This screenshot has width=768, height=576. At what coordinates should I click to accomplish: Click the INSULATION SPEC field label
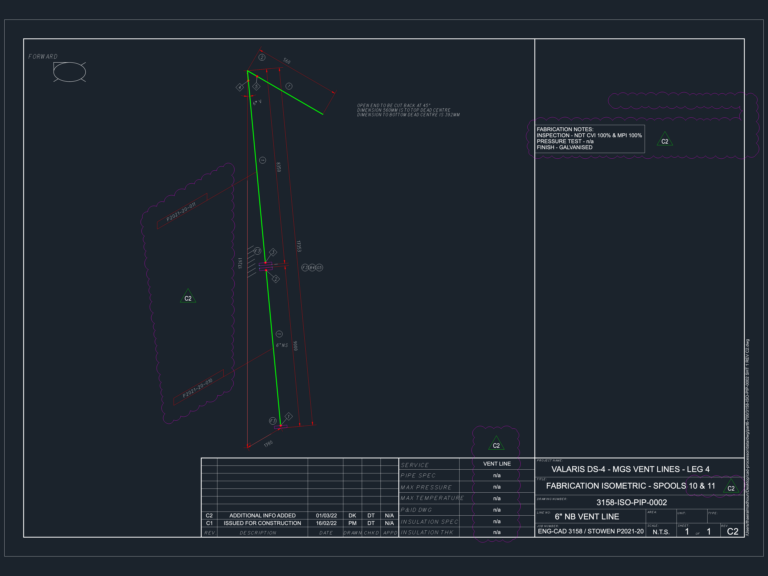coord(430,522)
